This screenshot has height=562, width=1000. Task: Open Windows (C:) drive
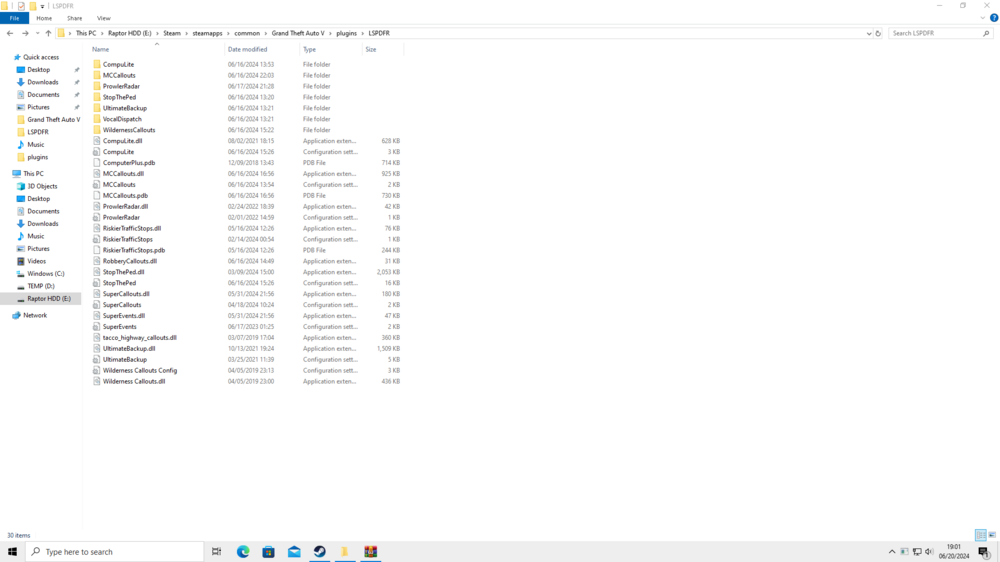pyautogui.click(x=45, y=274)
